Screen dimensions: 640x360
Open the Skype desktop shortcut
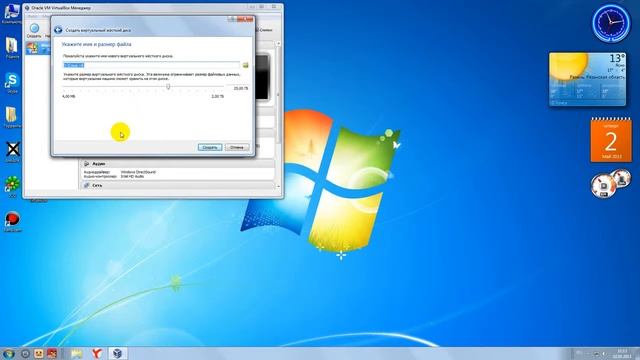coord(12,83)
